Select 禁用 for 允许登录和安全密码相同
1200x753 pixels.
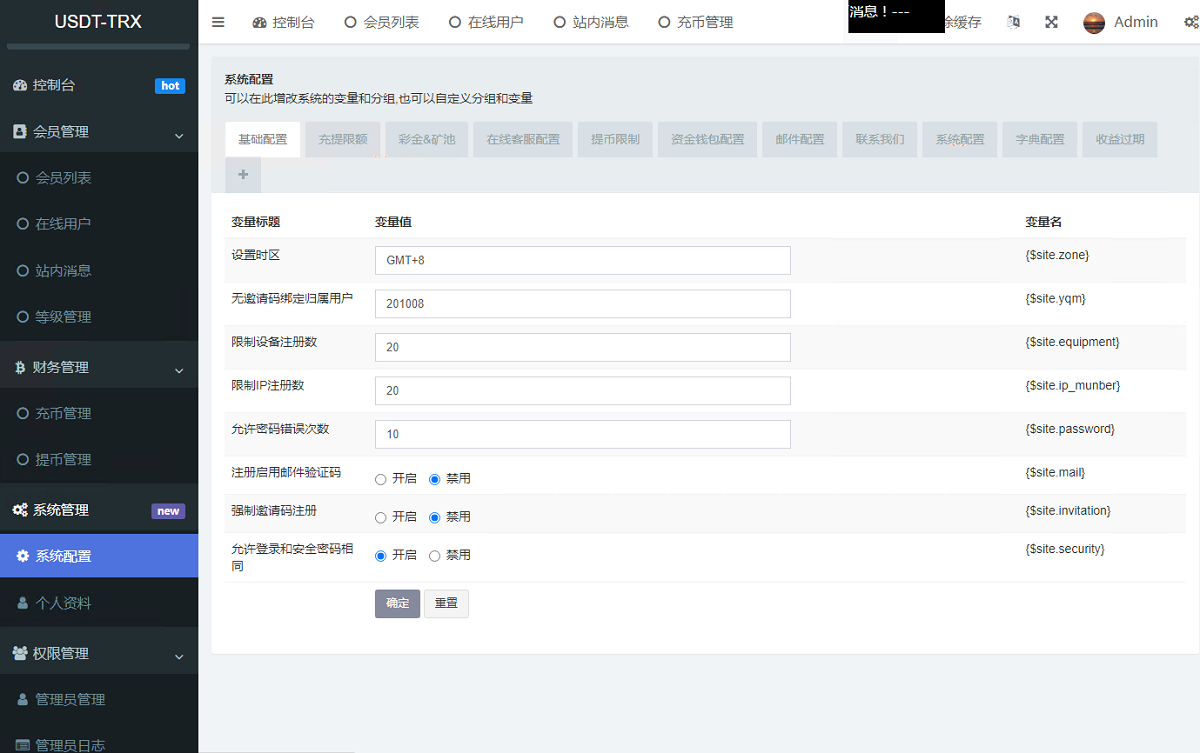pos(434,555)
